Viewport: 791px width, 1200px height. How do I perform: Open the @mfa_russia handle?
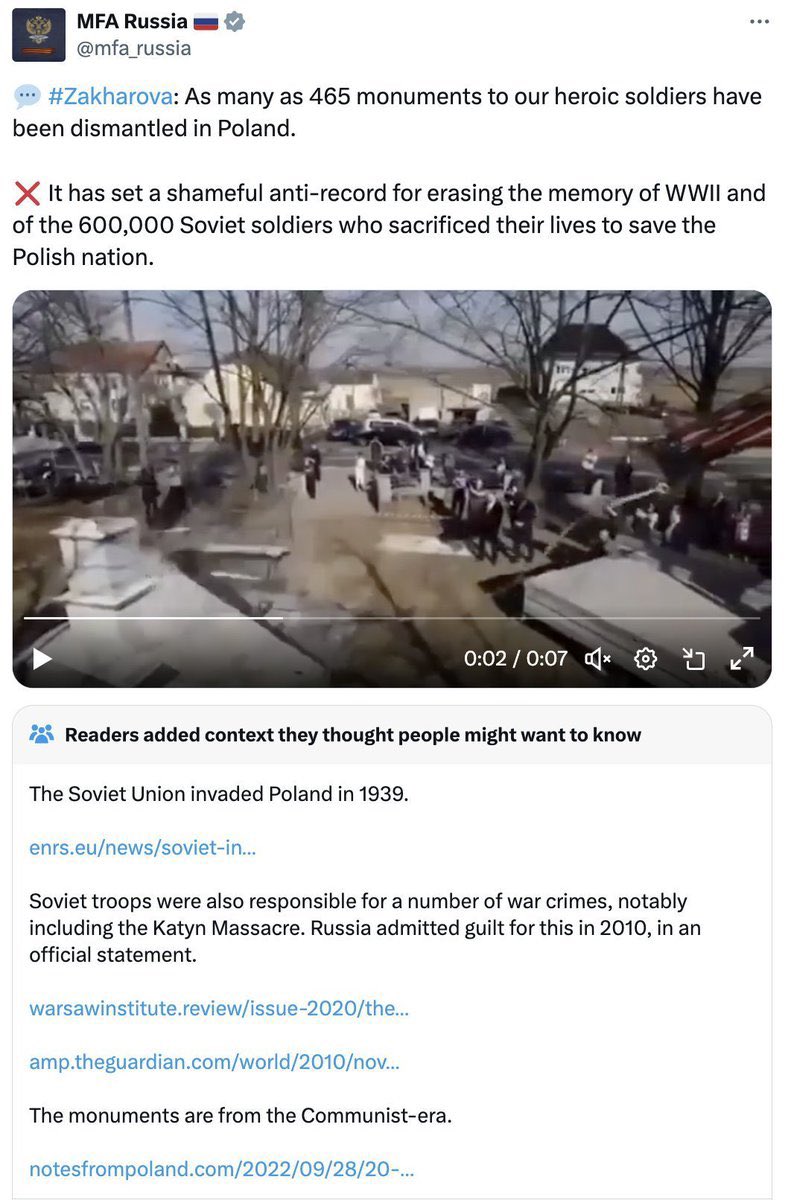(134, 48)
